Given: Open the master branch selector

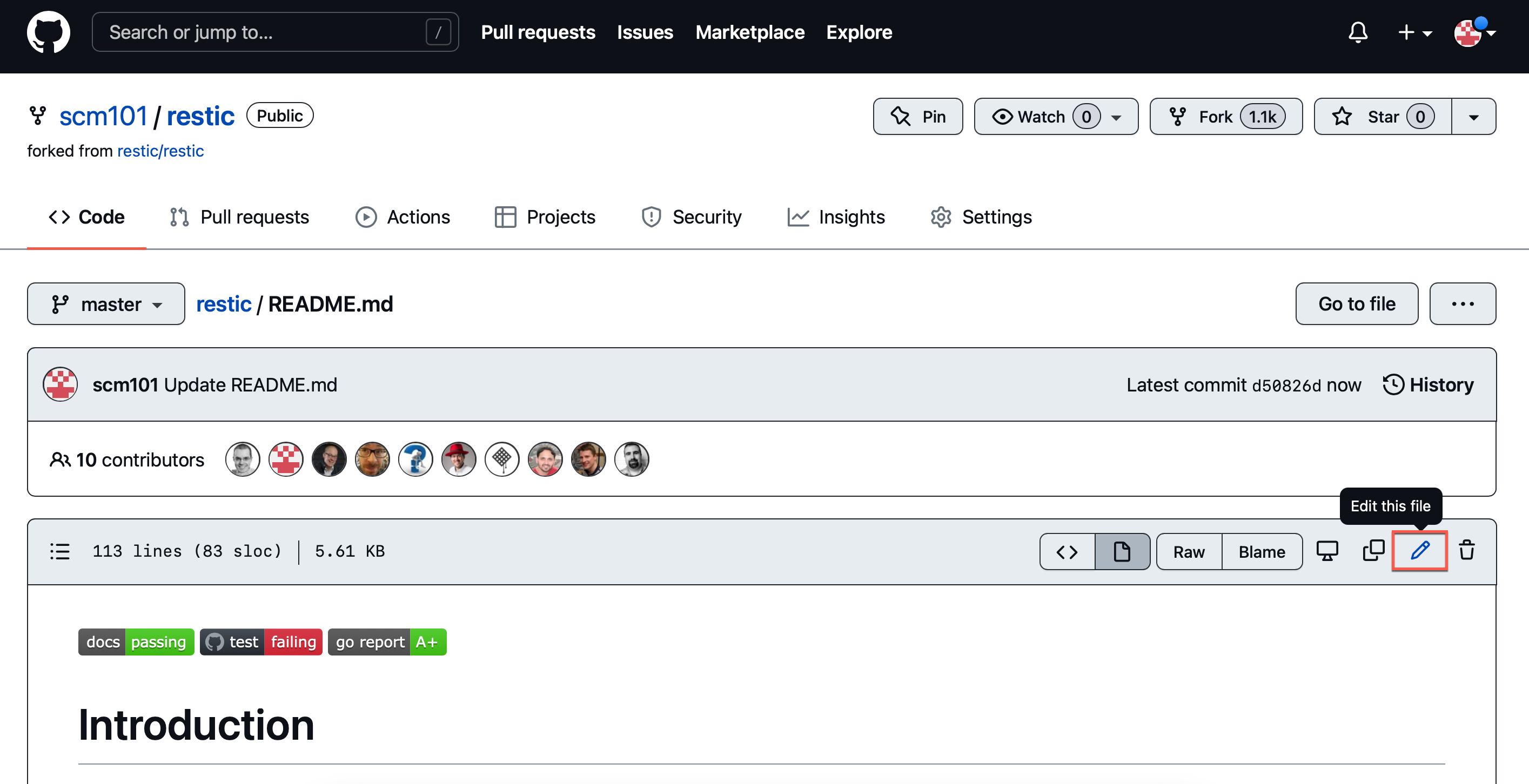Looking at the screenshot, I should (106, 303).
